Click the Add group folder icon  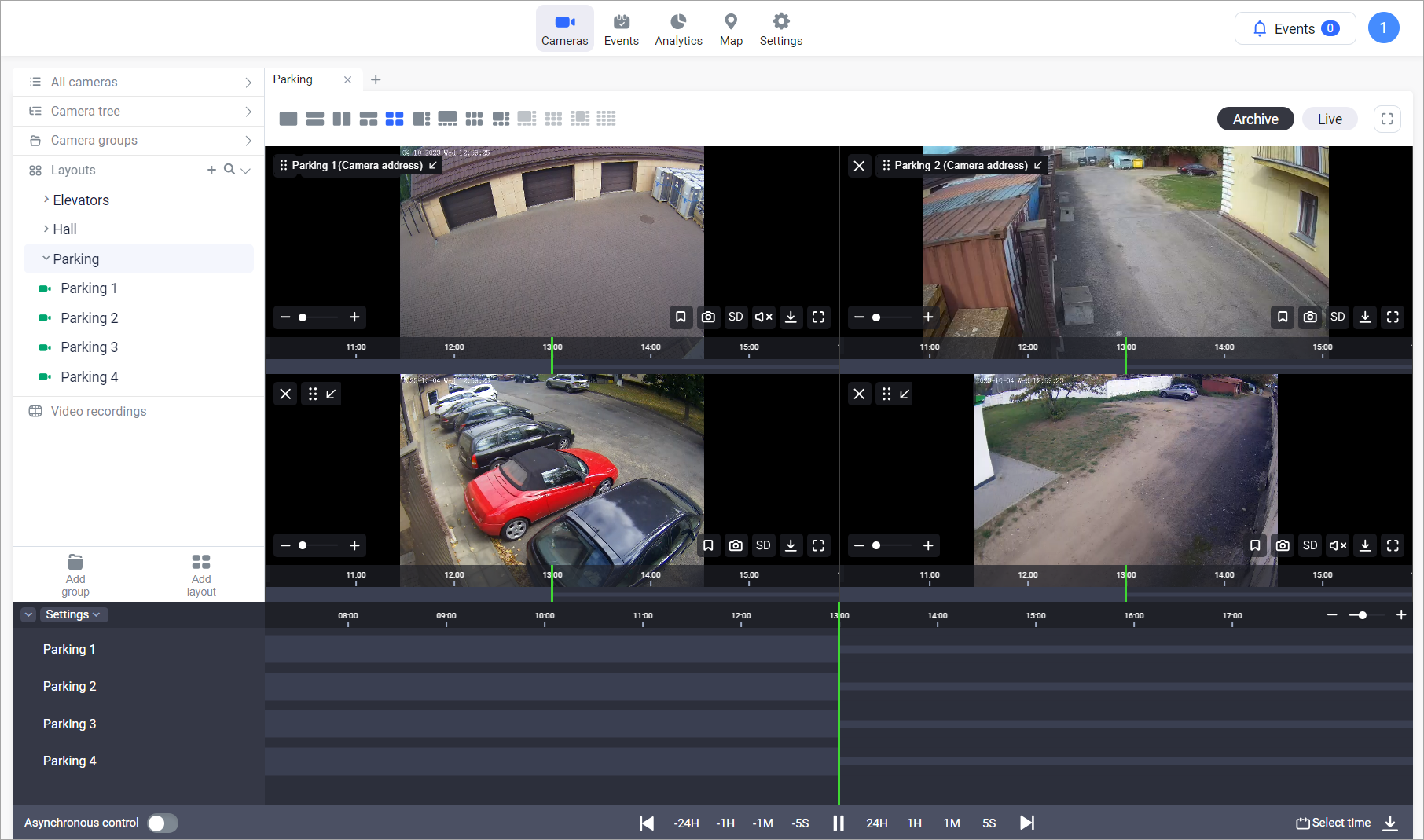click(75, 563)
